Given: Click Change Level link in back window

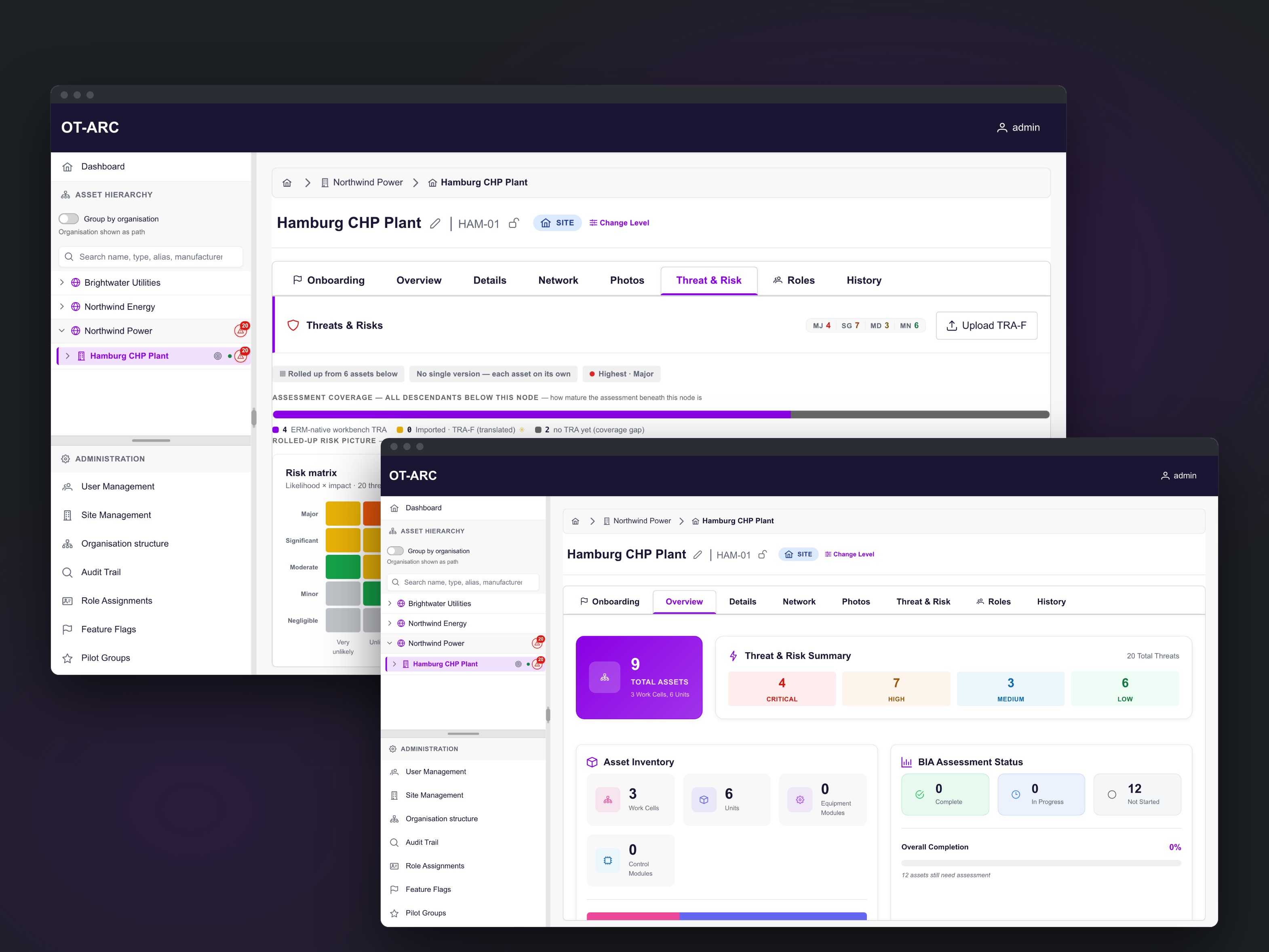Looking at the screenshot, I should (x=619, y=223).
